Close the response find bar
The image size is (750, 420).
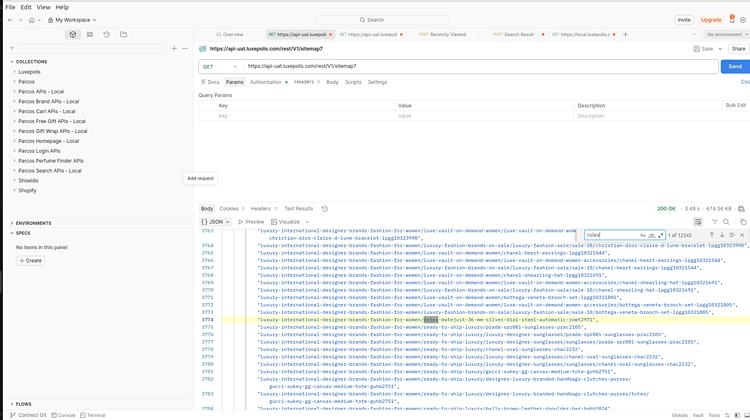tap(742, 235)
